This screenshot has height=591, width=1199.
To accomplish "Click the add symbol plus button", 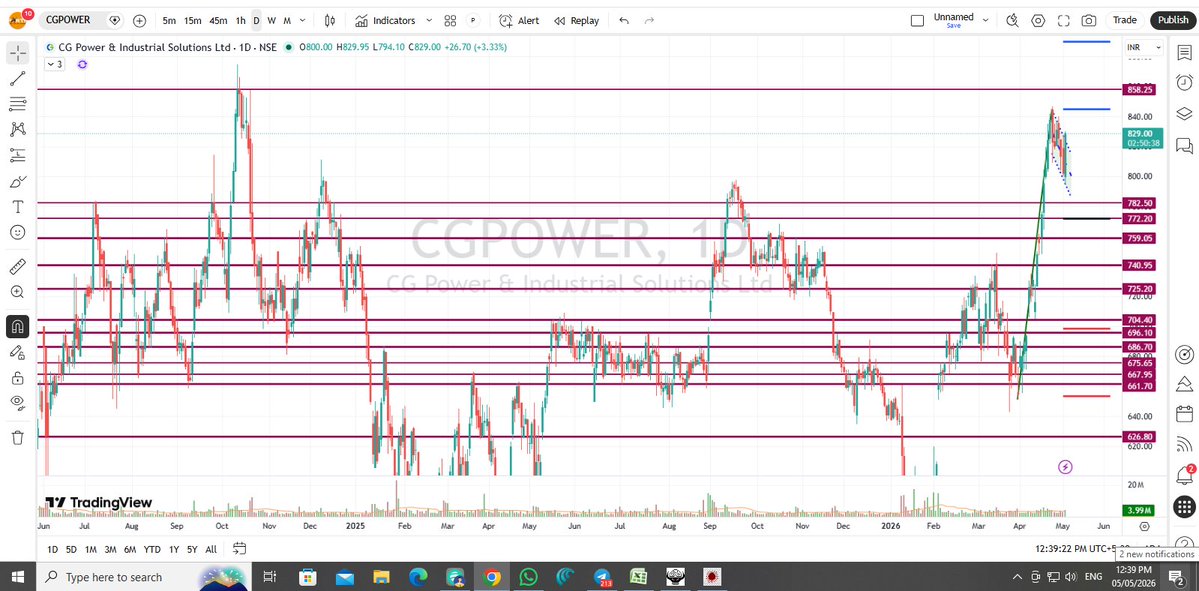I will click(139, 21).
